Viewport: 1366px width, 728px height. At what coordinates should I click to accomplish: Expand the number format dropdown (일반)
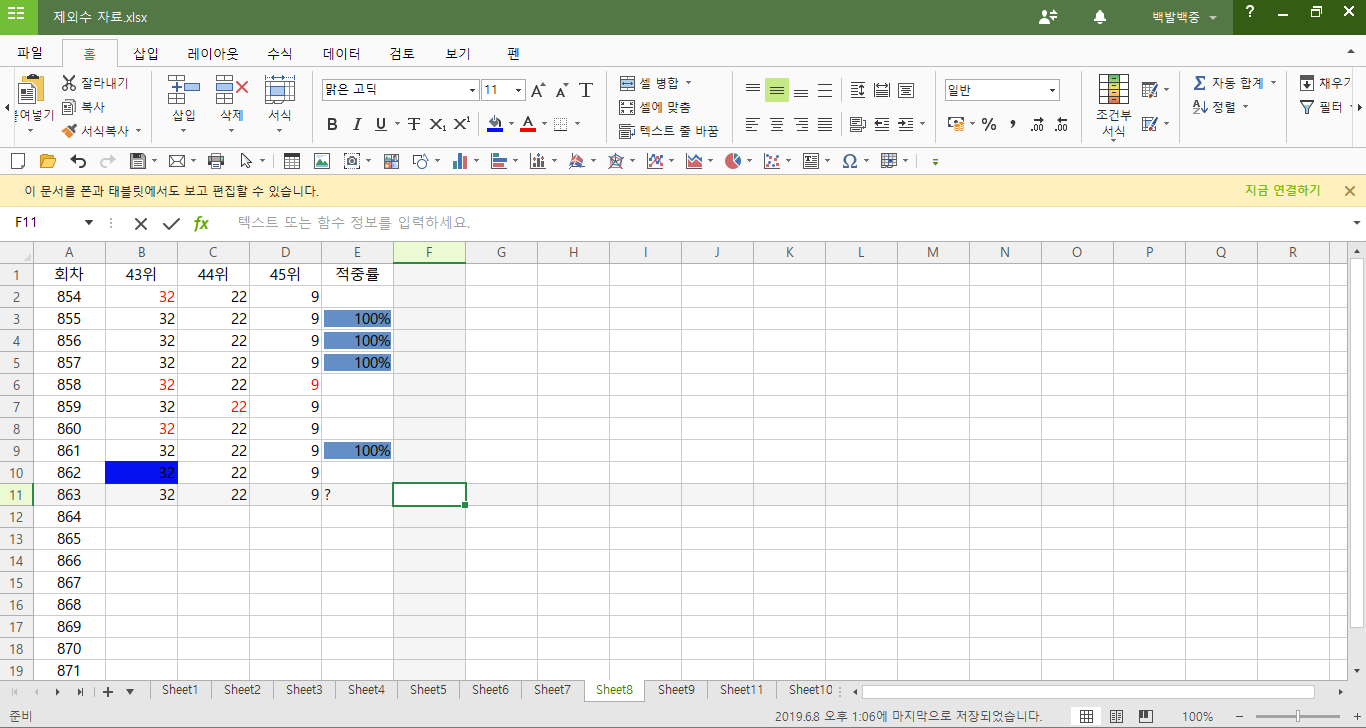[1052, 91]
